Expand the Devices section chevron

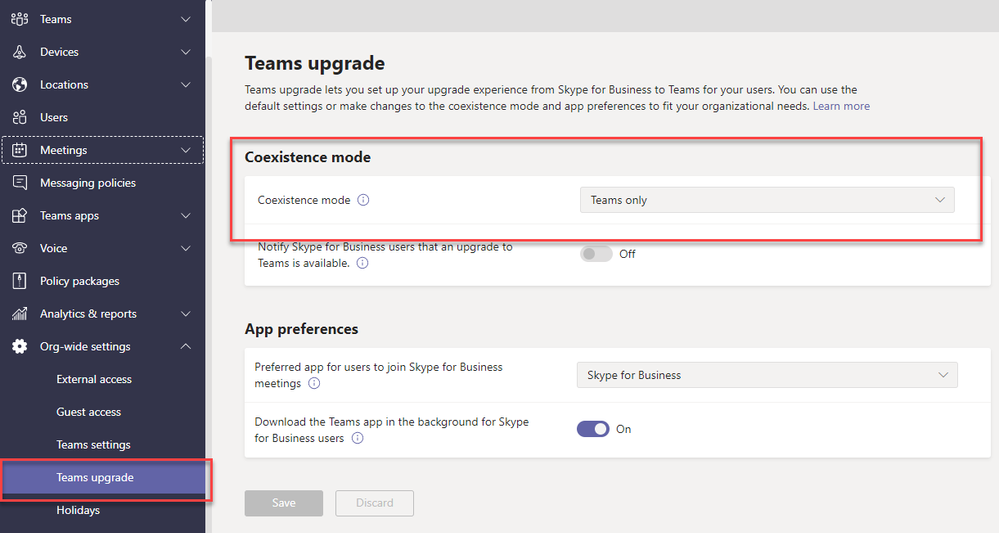185,52
